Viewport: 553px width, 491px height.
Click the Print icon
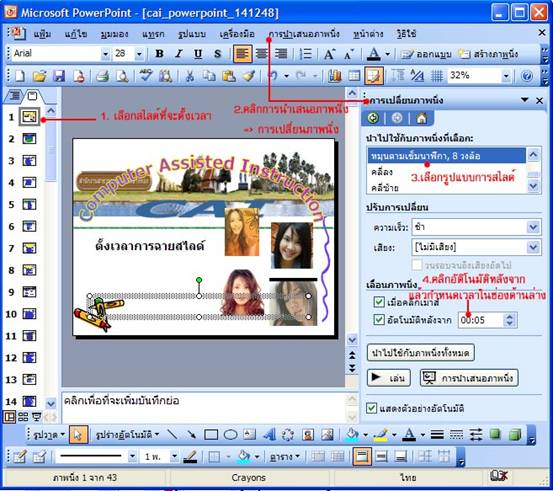click(x=102, y=75)
